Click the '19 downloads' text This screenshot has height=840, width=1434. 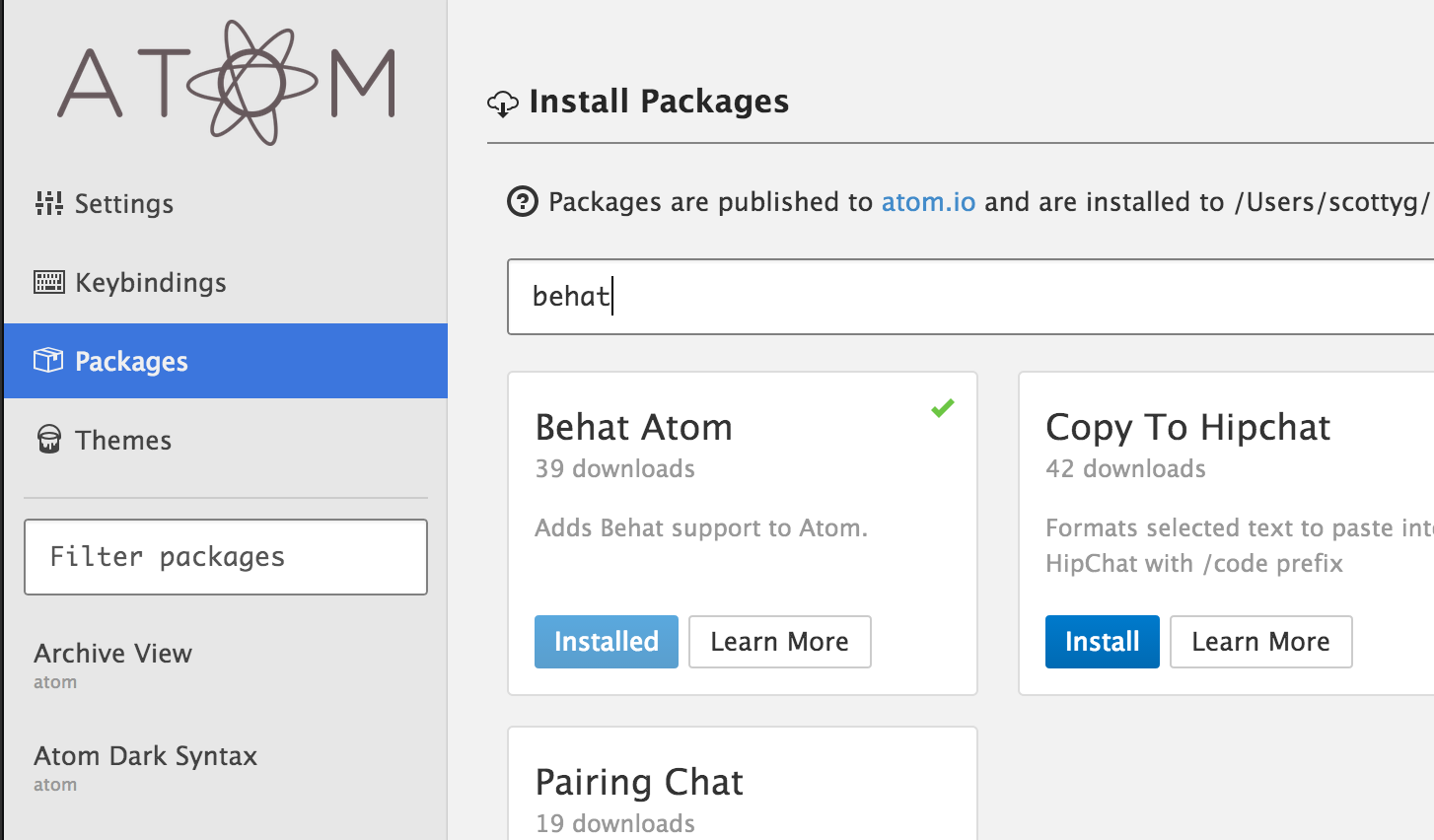click(615, 824)
